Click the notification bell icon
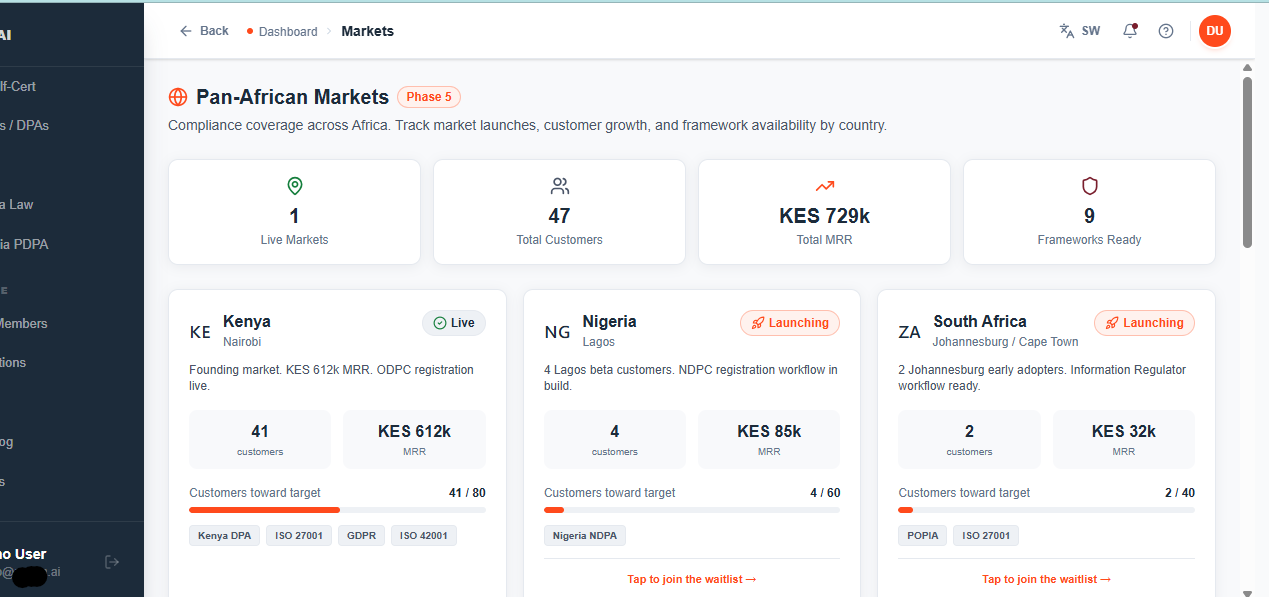The image size is (1269, 597). click(1130, 31)
